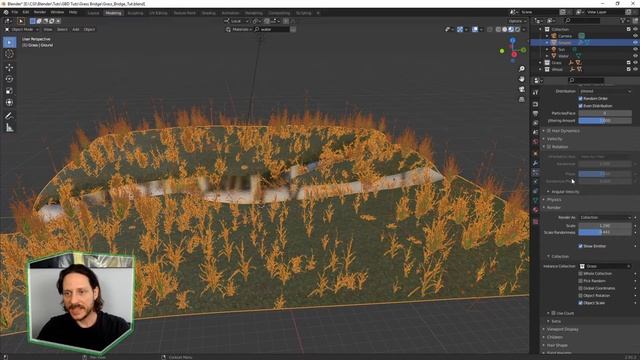This screenshot has height=360, width=640.
Task: Click the Particles/Face value field
Action: pyautogui.click(x=605, y=113)
